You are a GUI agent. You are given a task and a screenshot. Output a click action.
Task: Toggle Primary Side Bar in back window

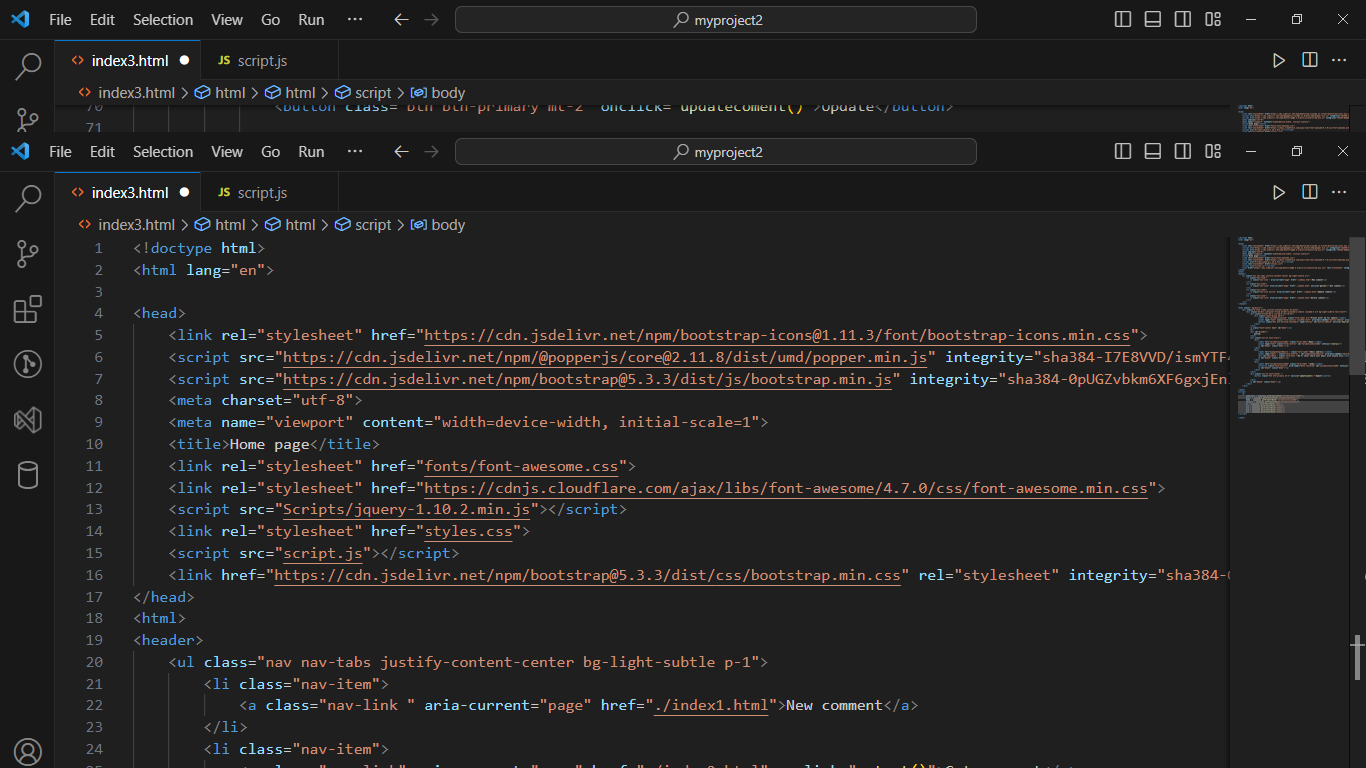click(x=1122, y=20)
